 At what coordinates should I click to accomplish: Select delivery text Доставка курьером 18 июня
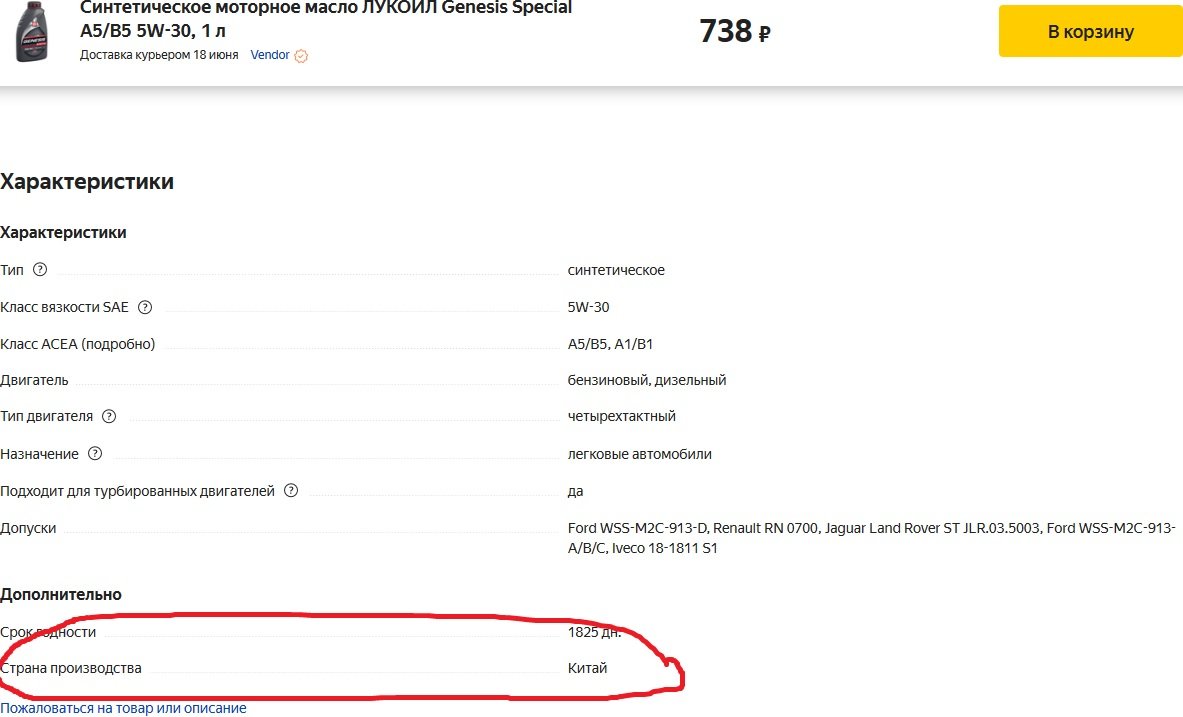point(159,55)
